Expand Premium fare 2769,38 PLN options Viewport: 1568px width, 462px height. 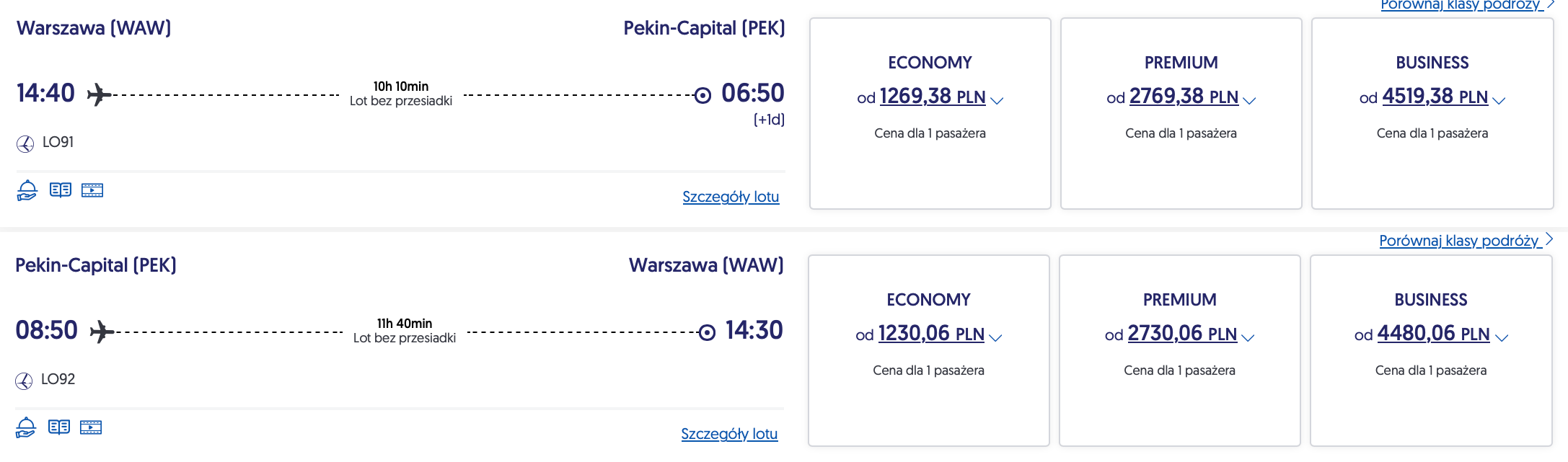1183,97
